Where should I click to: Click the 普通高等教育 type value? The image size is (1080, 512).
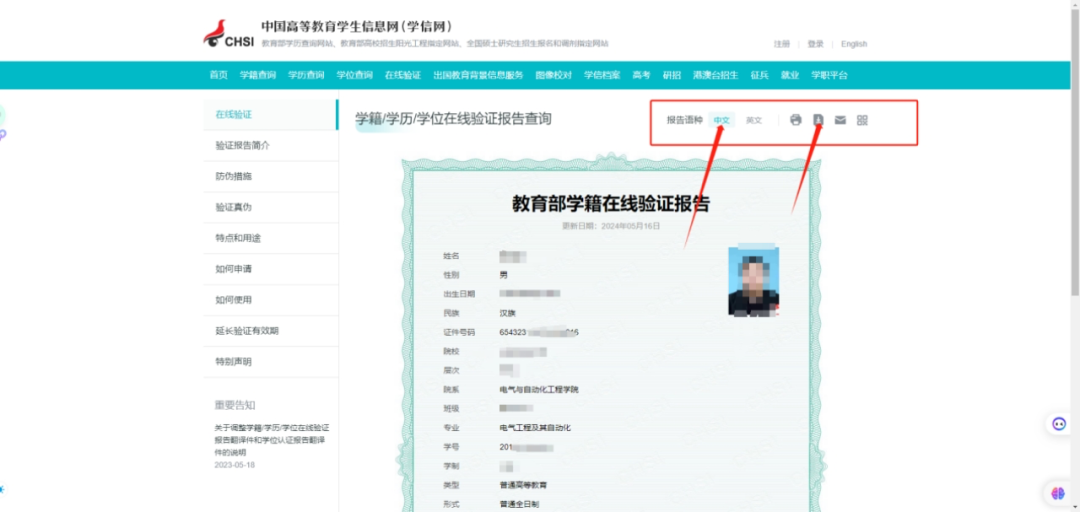tap(523, 485)
